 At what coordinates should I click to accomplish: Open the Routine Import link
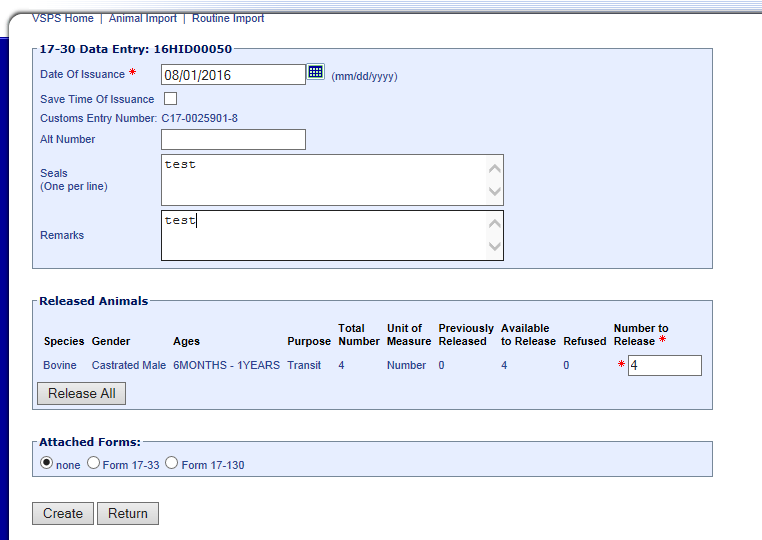tap(228, 18)
